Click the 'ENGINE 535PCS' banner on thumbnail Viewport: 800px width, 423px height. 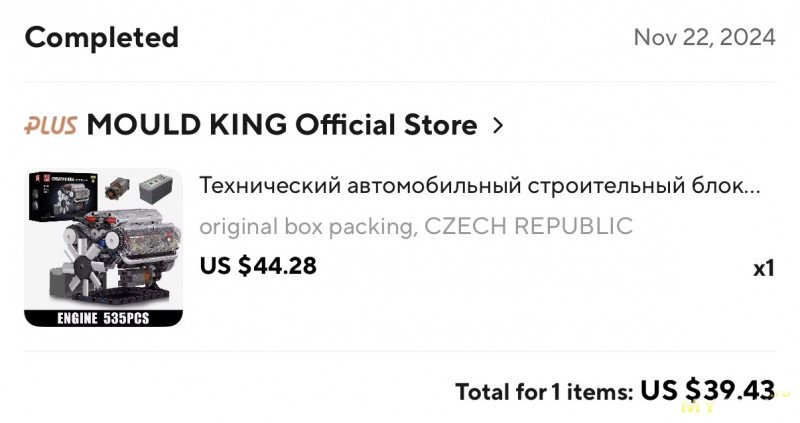tap(103, 319)
